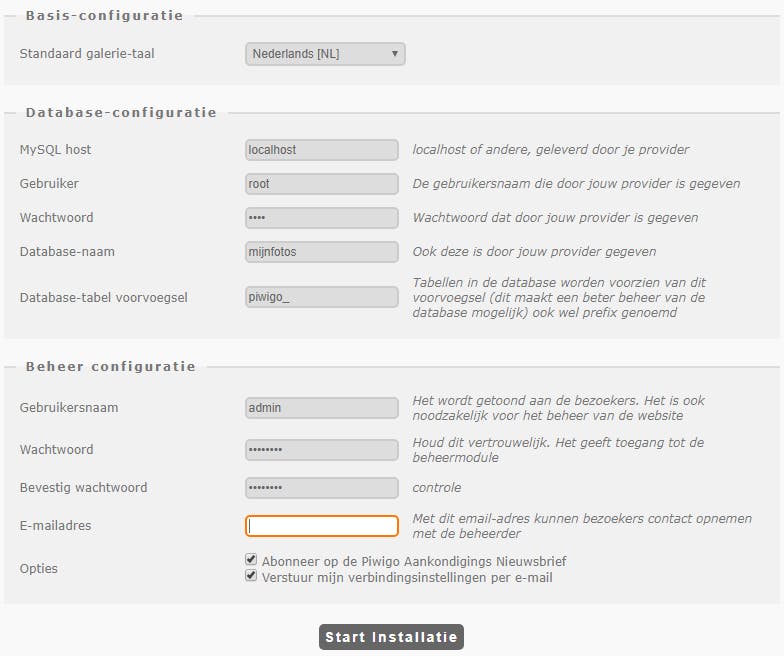The height and width of the screenshot is (656, 784).
Task: Select the database Wachtwoord password field
Action: tap(322, 218)
